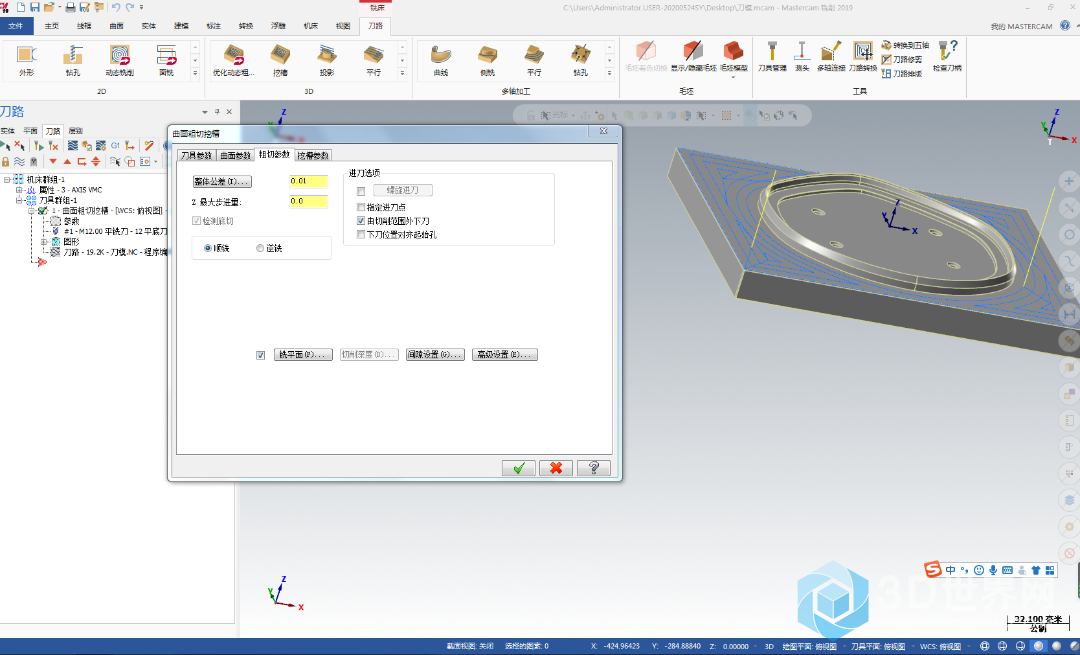This screenshot has height=655, width=1080.
Task: Switch to the 曲面参数 dialog tab
Action: [236, 156]
